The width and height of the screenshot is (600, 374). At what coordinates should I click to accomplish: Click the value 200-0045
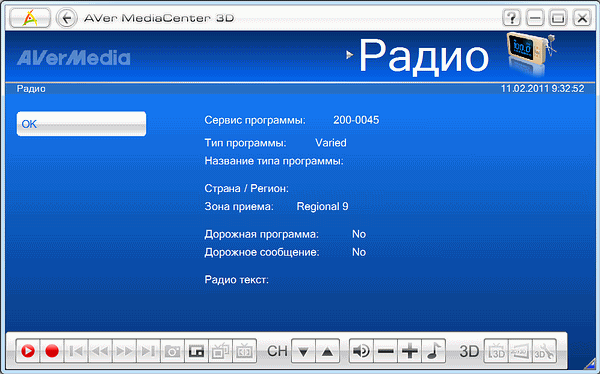click(356, 120)
